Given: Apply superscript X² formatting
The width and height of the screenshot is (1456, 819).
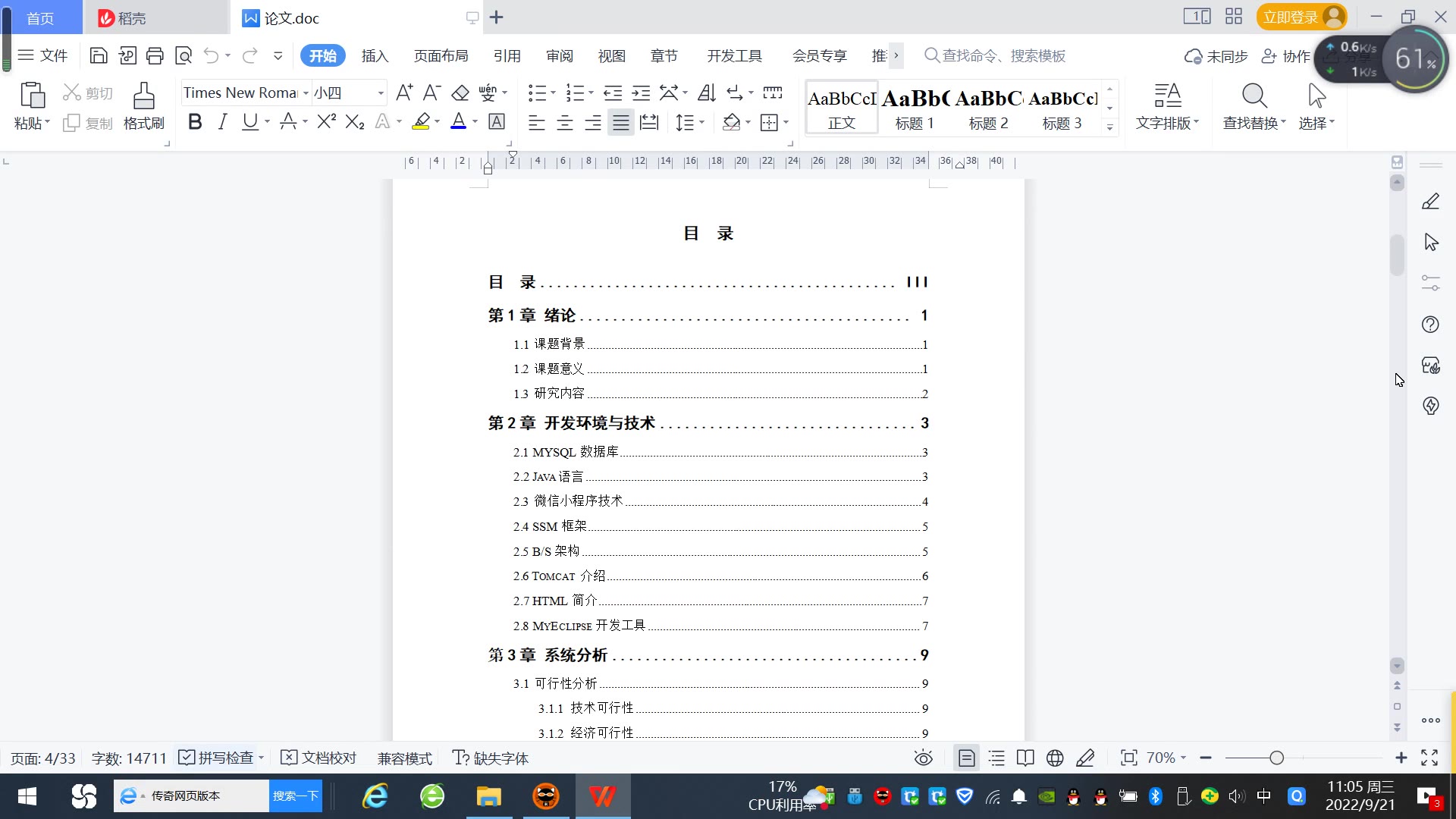Looking at the screenshot, I should point(327,121).
